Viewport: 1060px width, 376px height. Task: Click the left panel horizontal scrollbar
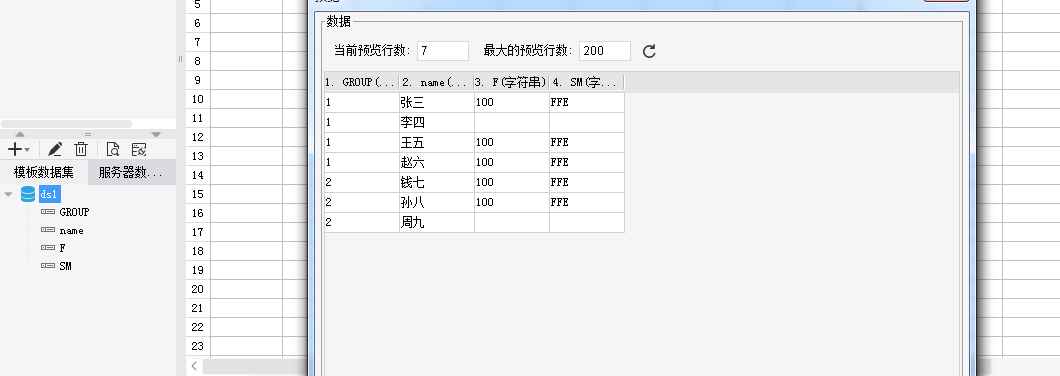click(66, 124)
